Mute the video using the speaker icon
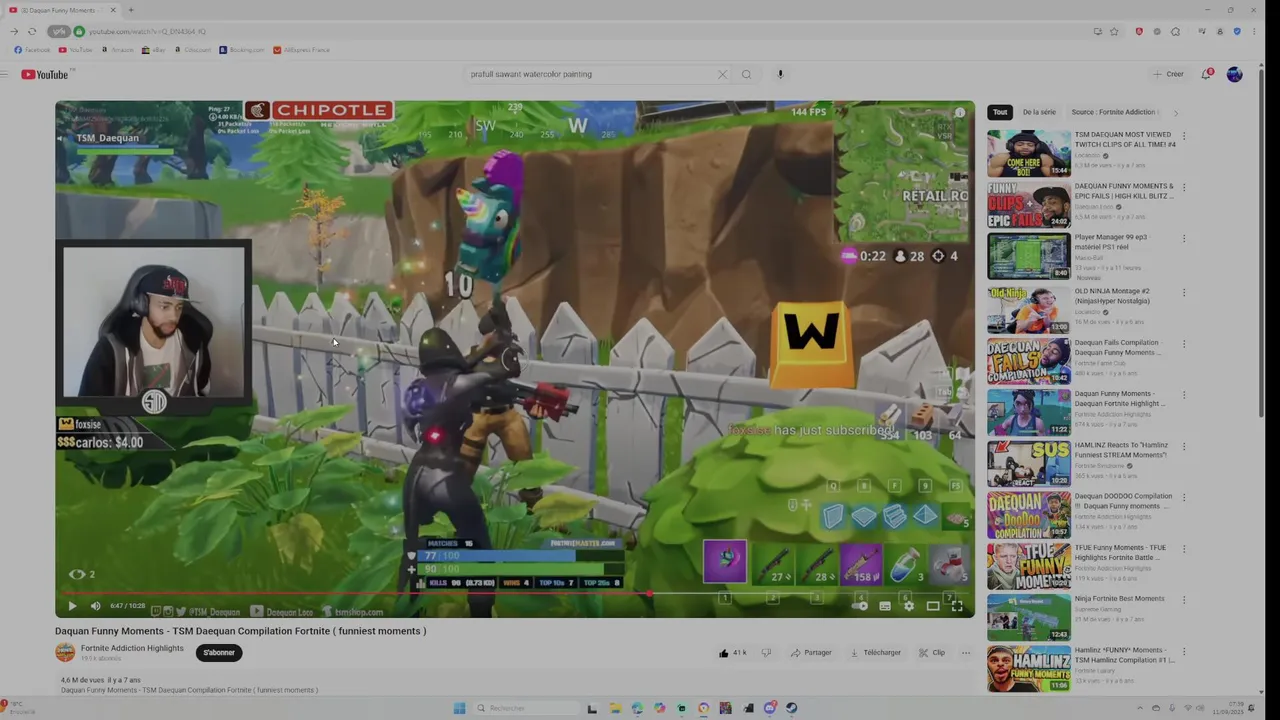This screenshot has height=720, width=1280. pyautogui.click(x=96, y=606)
